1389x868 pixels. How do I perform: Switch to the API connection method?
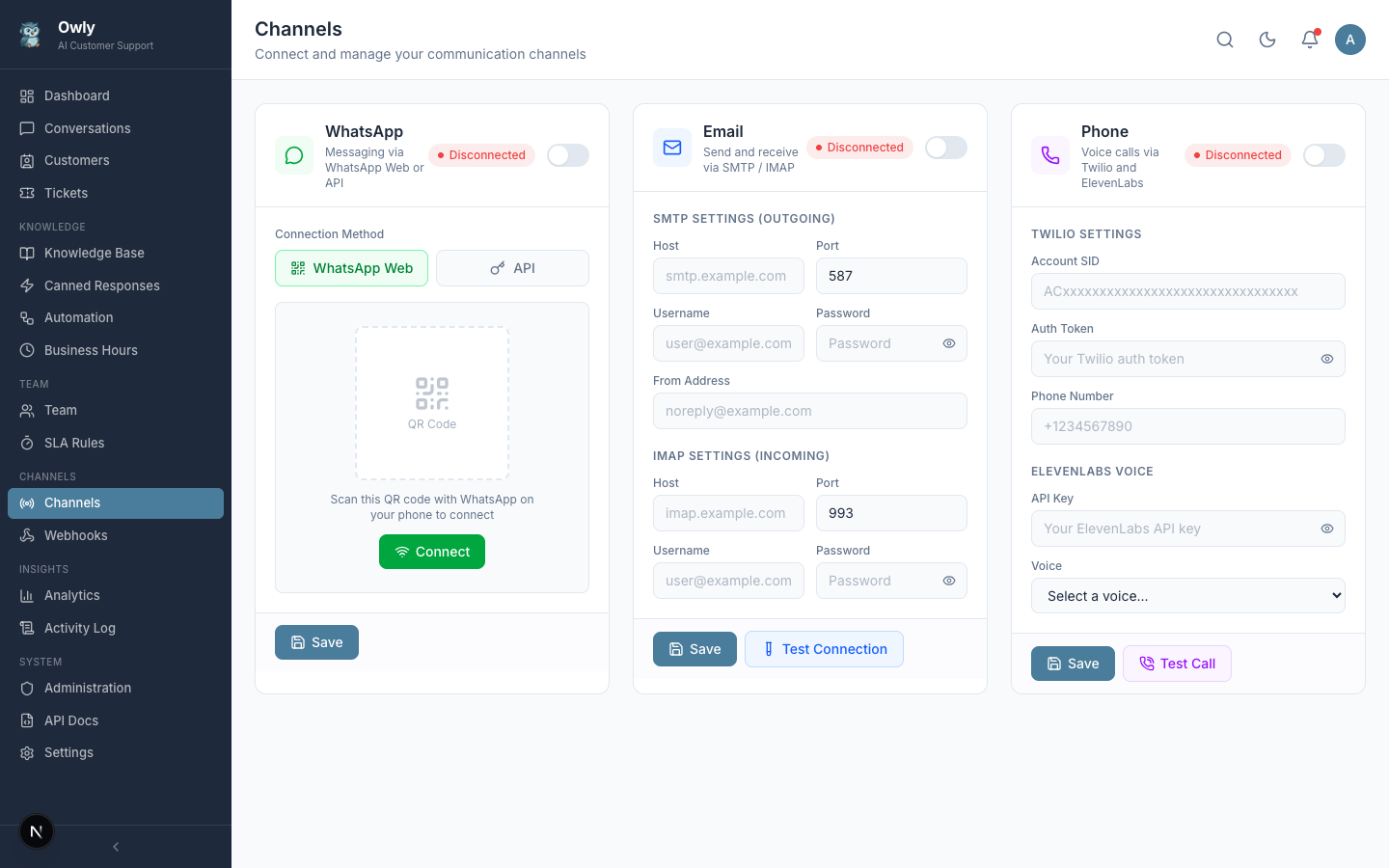[x=512, y=268]
